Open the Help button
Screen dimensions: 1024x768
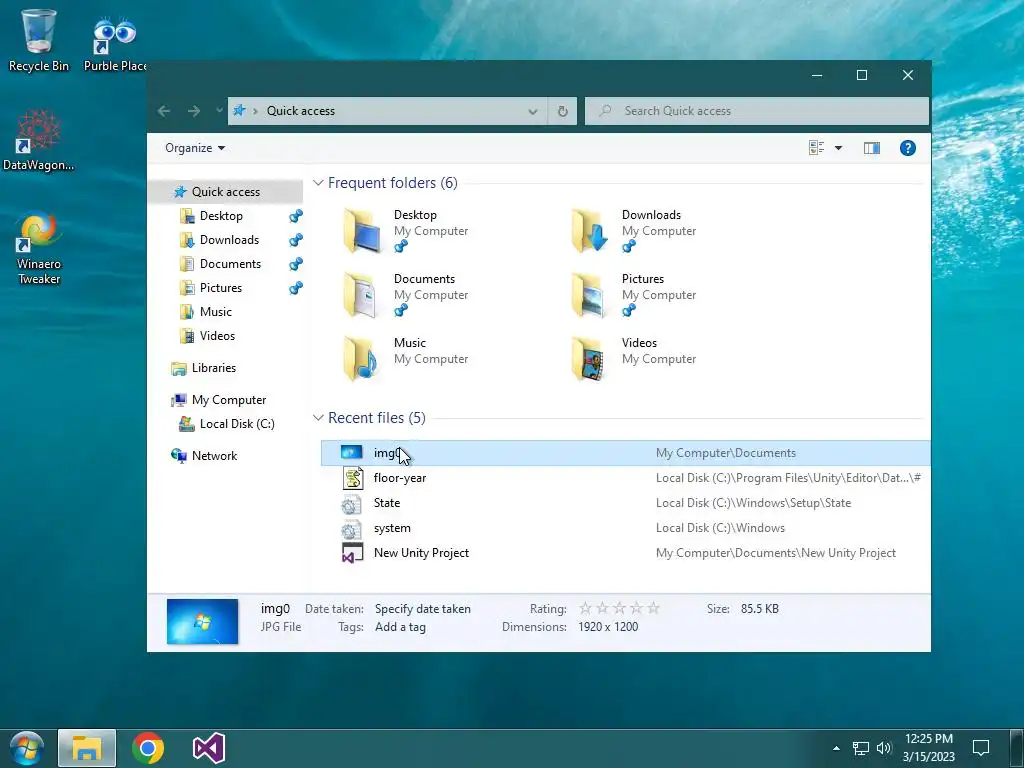click(908, 148)
